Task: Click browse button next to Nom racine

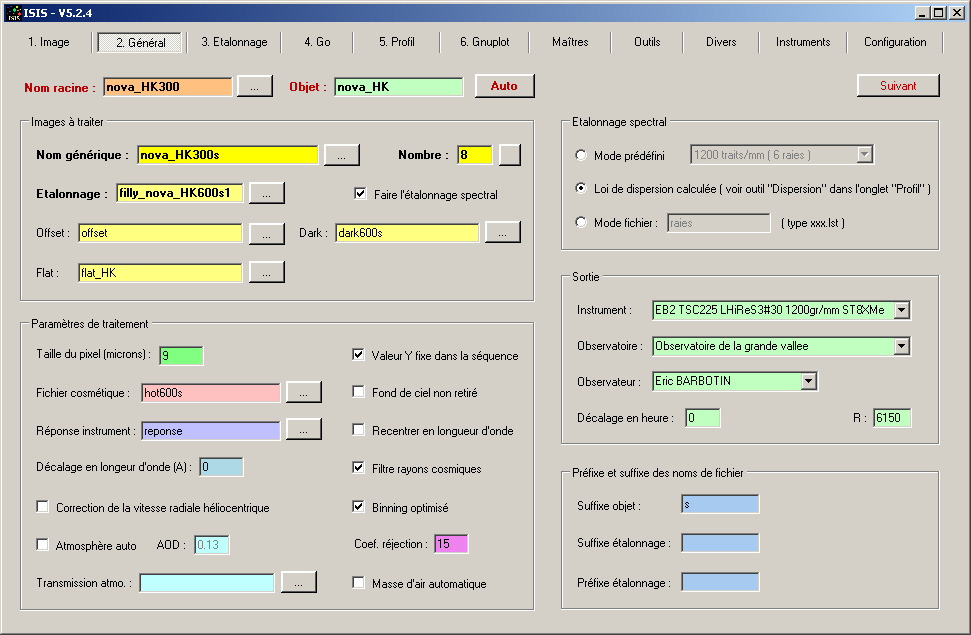Action: pos(254,87)
